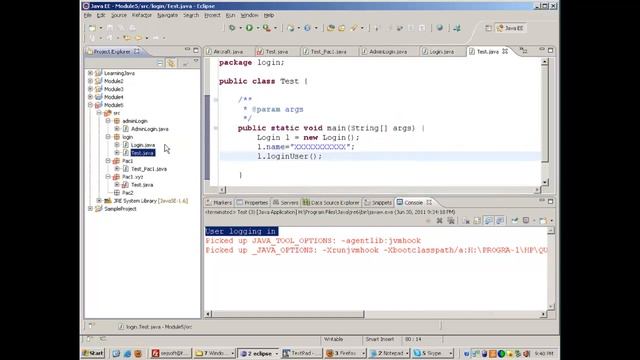The height and width of the screenshot is (360, 640).
Task: Open the Refactor menu
Action: tap(142, 15)
